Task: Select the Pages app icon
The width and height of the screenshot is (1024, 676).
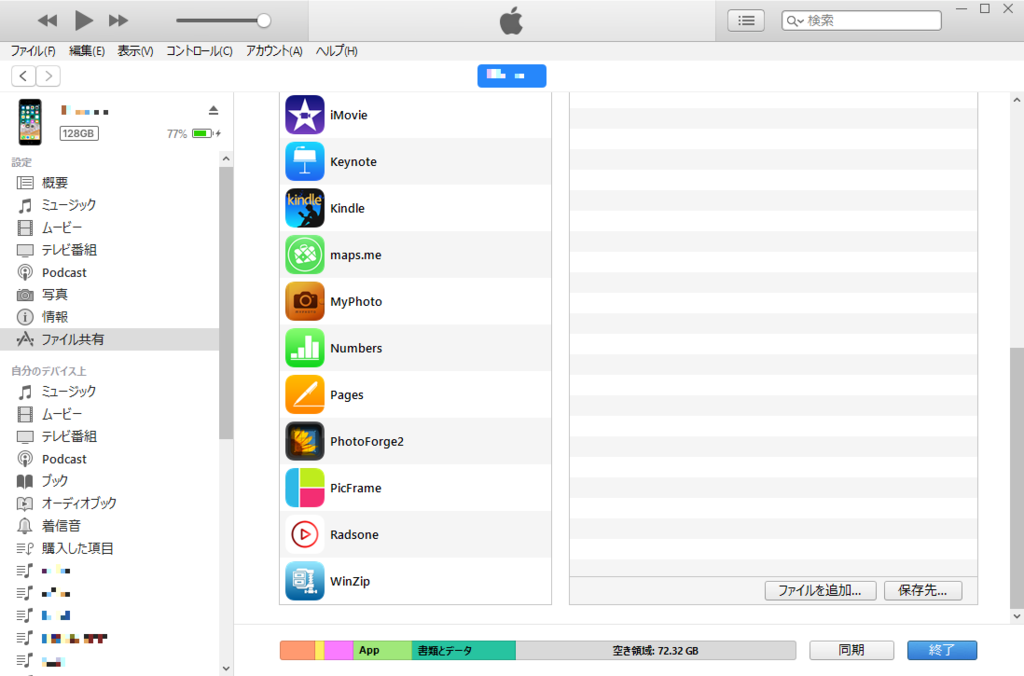Action: pyautogui.click(x=304, y=394)
